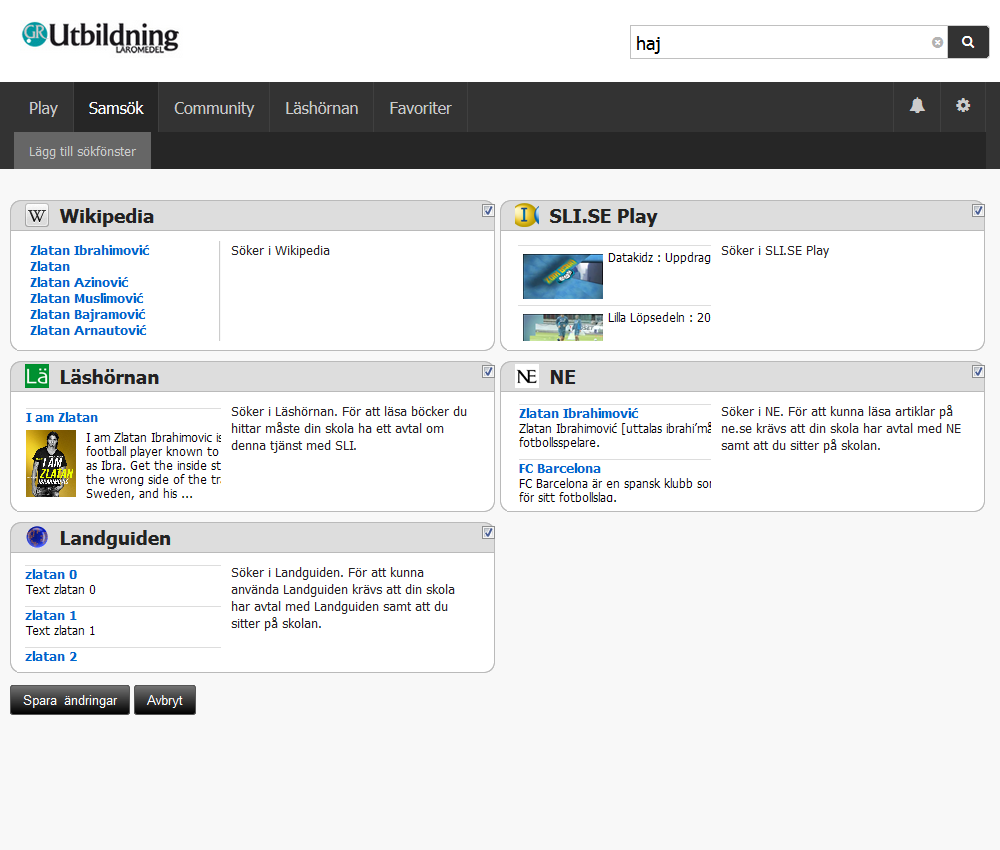
Task: Uncheck the Läshörnan panel checkbox
Action: click(x=488, y=371)
